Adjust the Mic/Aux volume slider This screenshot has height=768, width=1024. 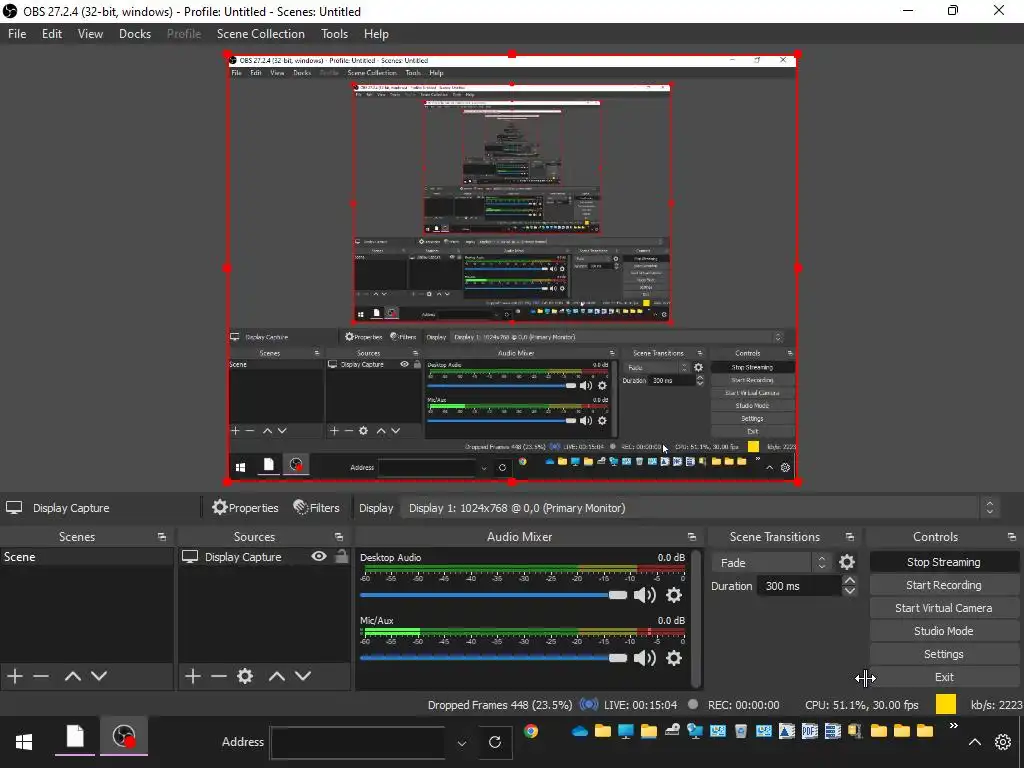pos(493,658)
